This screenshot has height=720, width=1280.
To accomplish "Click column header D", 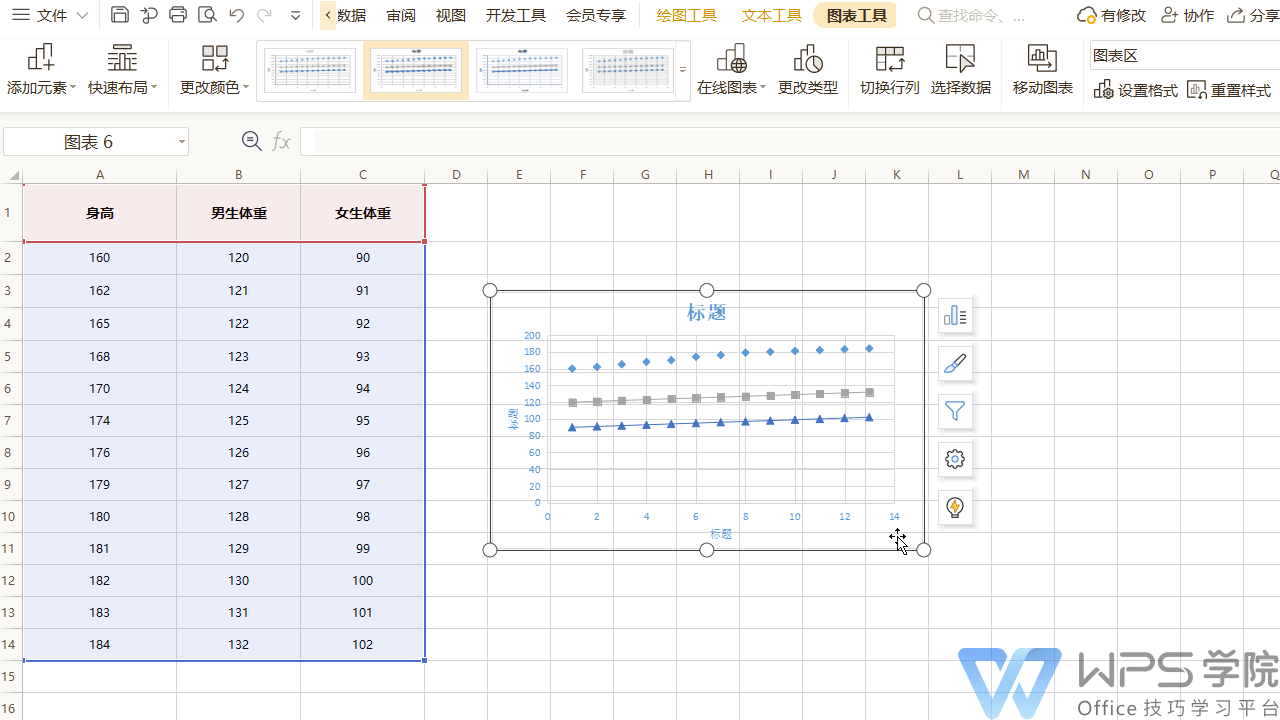I will pyautogui.click(x=456, y=175).
